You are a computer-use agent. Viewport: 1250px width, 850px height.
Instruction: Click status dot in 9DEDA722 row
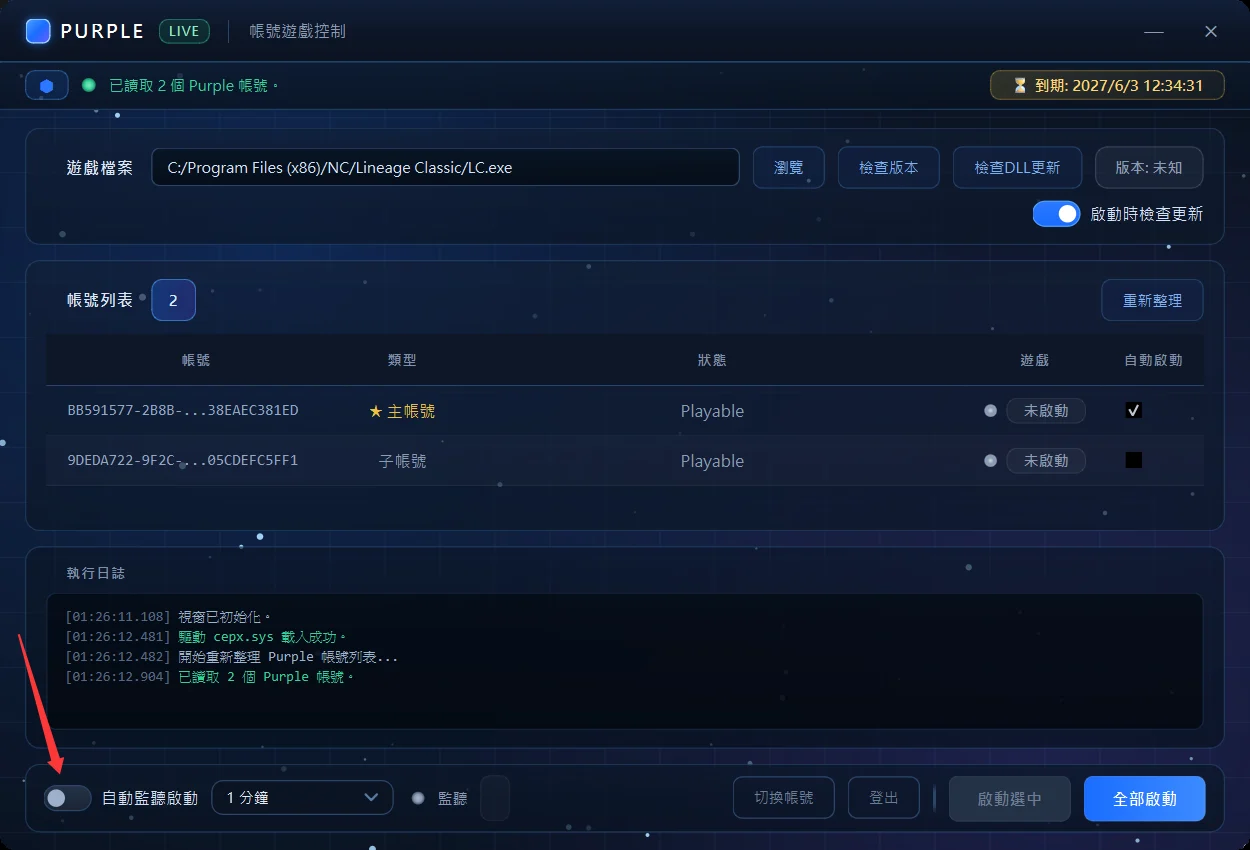coord(990,460)
